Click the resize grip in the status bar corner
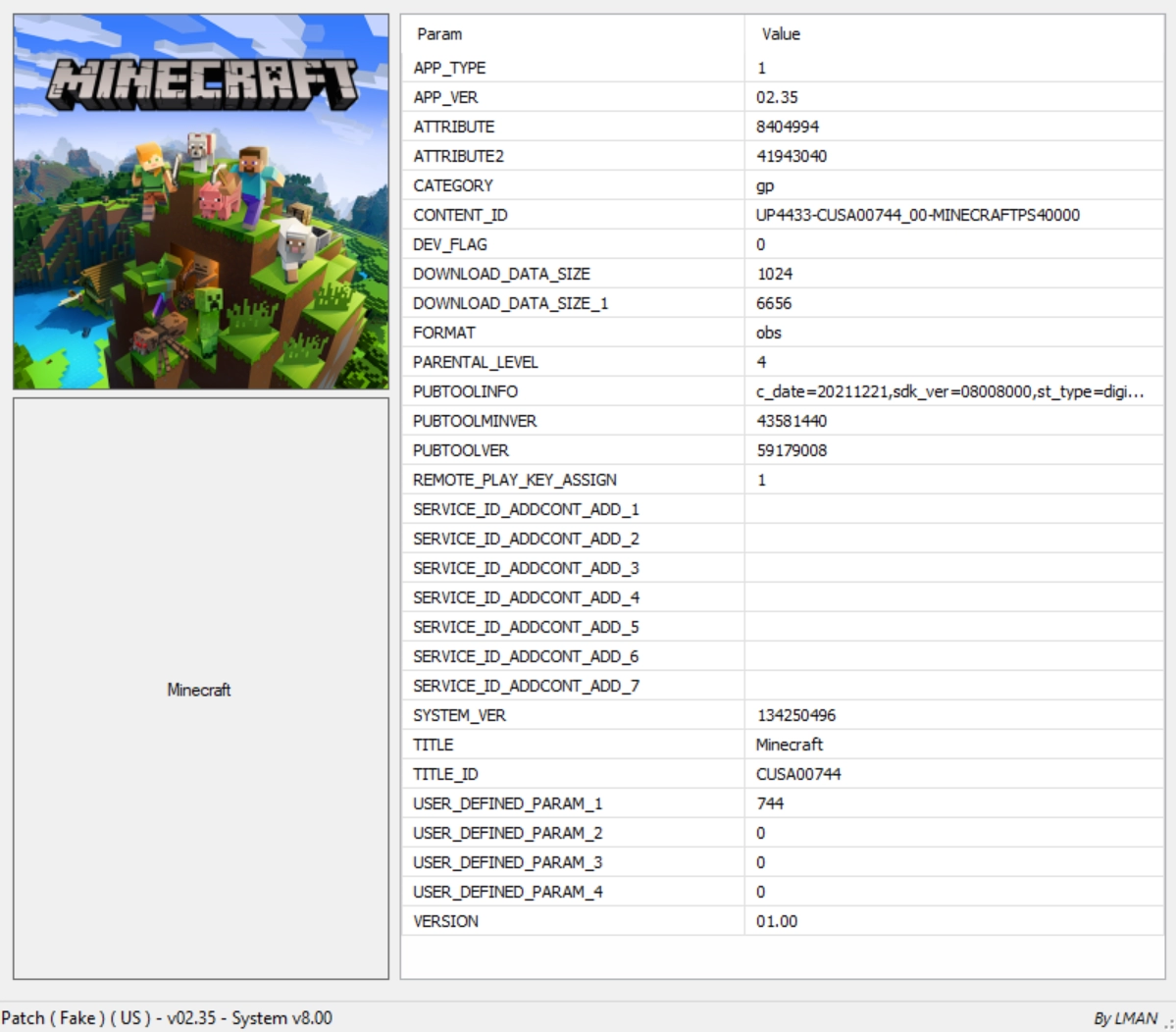The image size is (1176, 1032). coord(1168,1024)
